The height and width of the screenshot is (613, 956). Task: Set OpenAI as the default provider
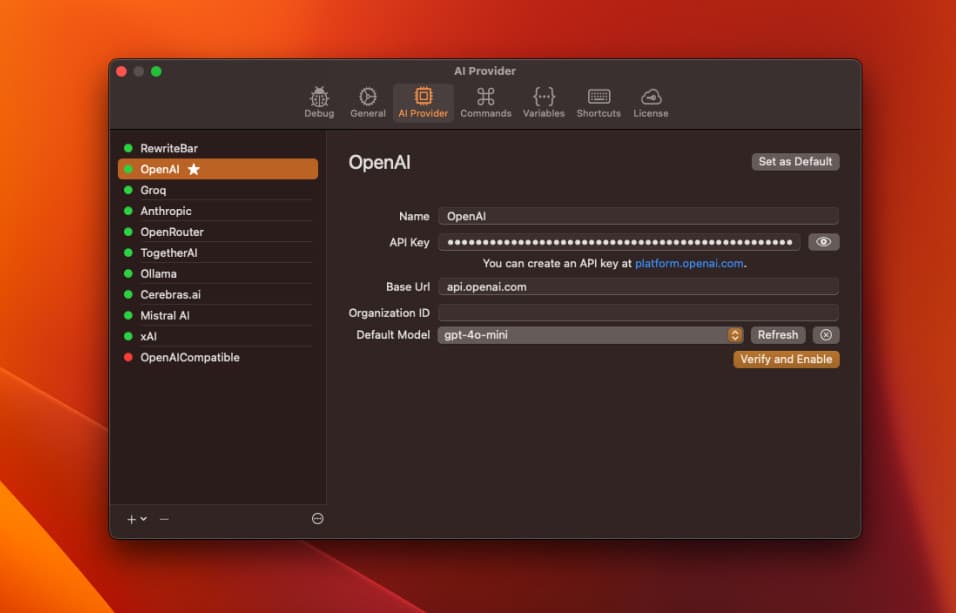click(795, 161)
